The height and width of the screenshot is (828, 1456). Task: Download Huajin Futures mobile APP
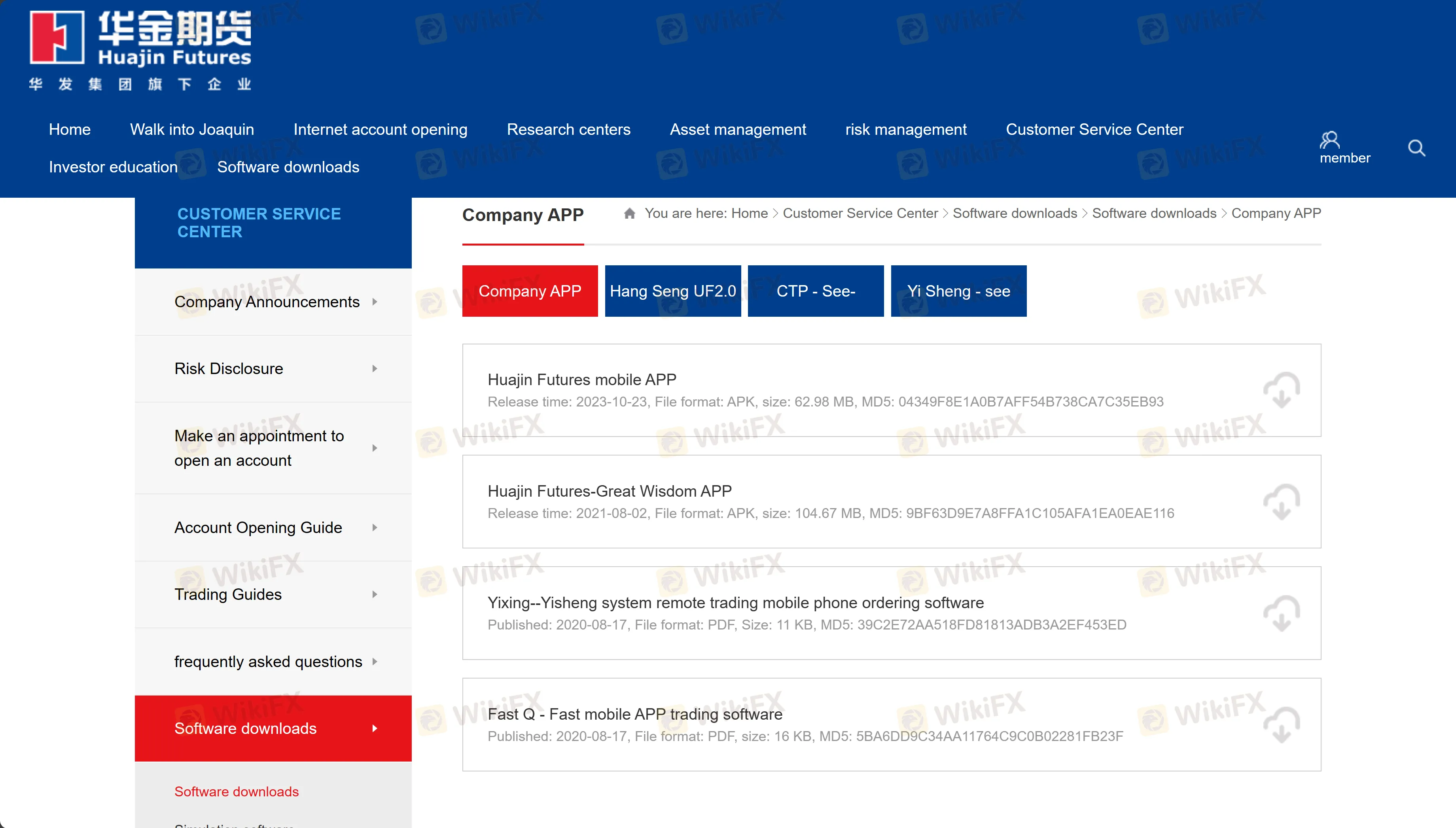[1282, 390]
